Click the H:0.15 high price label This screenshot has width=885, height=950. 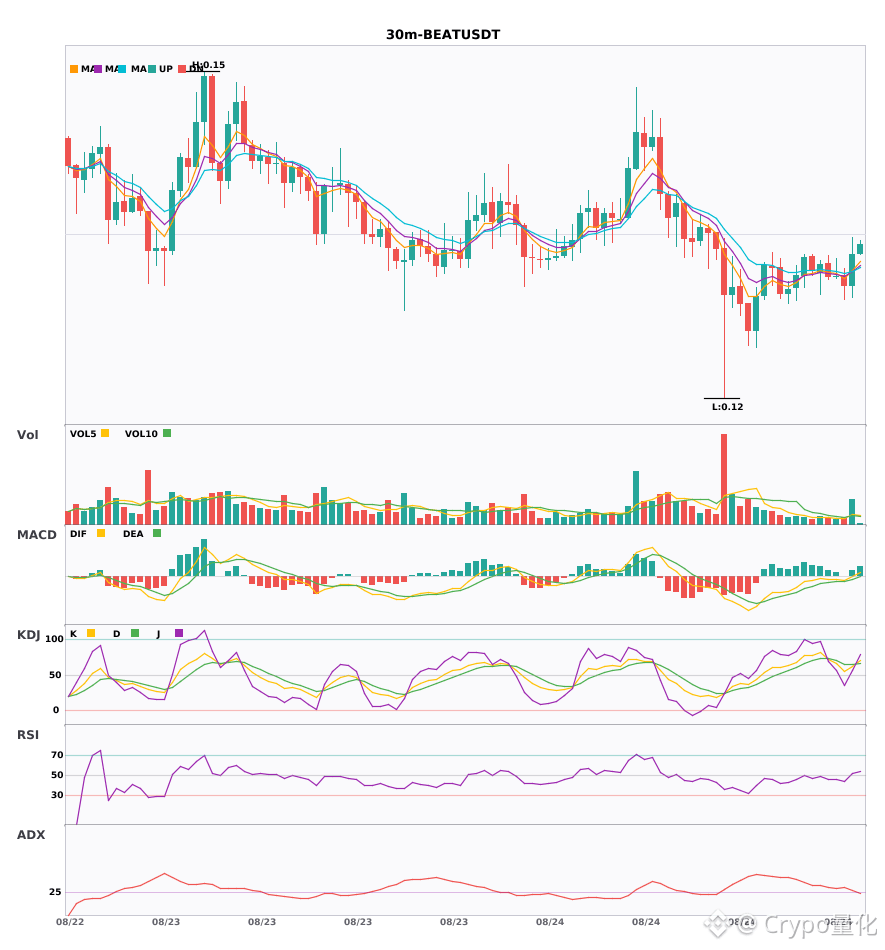pos(208,65)
